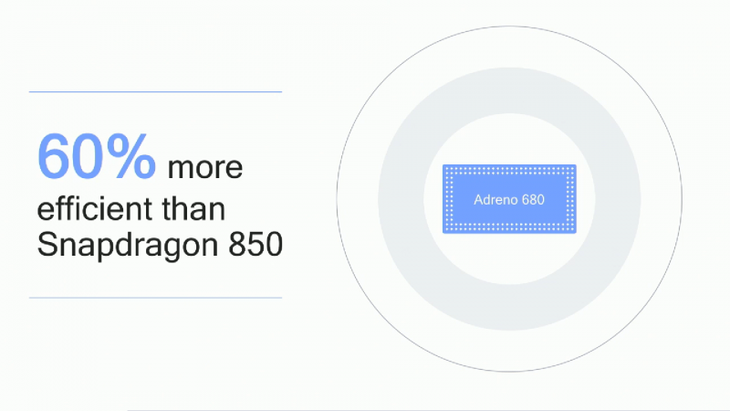Select the word "than"
Image resolution: width=730 pixels, height=411 pixels.
coord(194,209)
